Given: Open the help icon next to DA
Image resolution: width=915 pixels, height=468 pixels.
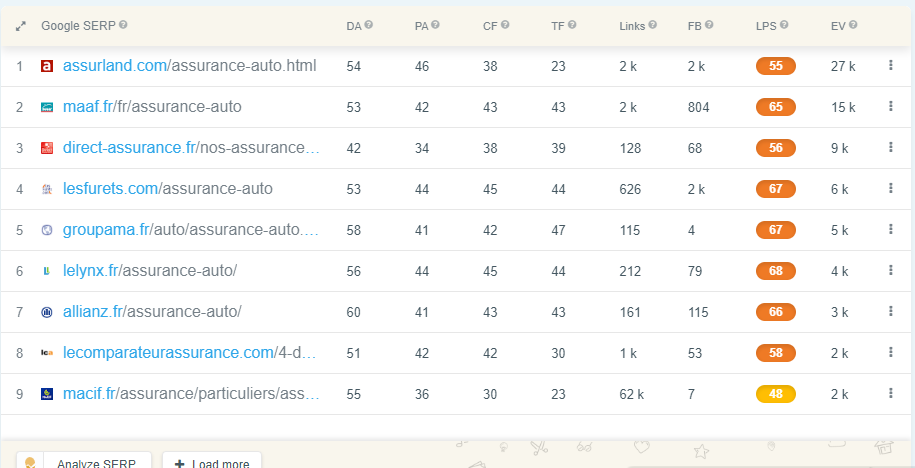Looking at the screenshot, I should [x=369, y=25].
